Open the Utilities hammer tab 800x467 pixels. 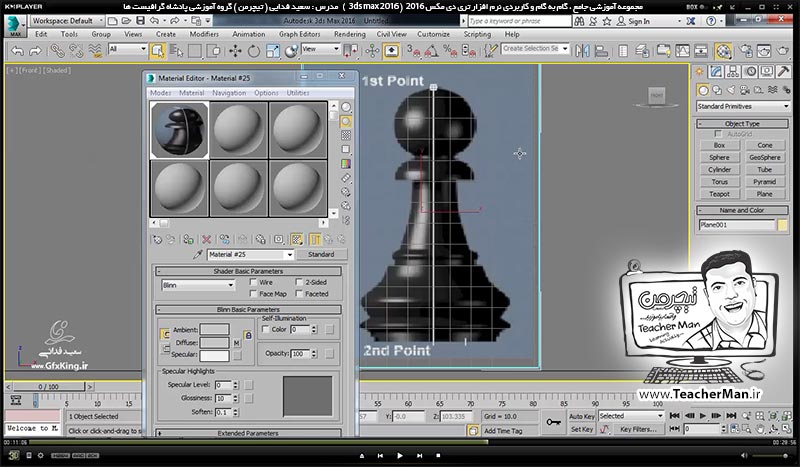pos(783,71)
